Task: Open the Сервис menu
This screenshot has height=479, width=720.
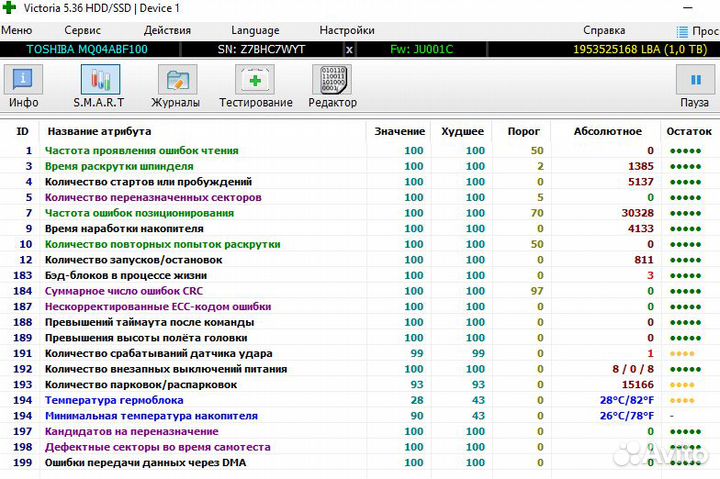Action: click(x=82, y=31)
